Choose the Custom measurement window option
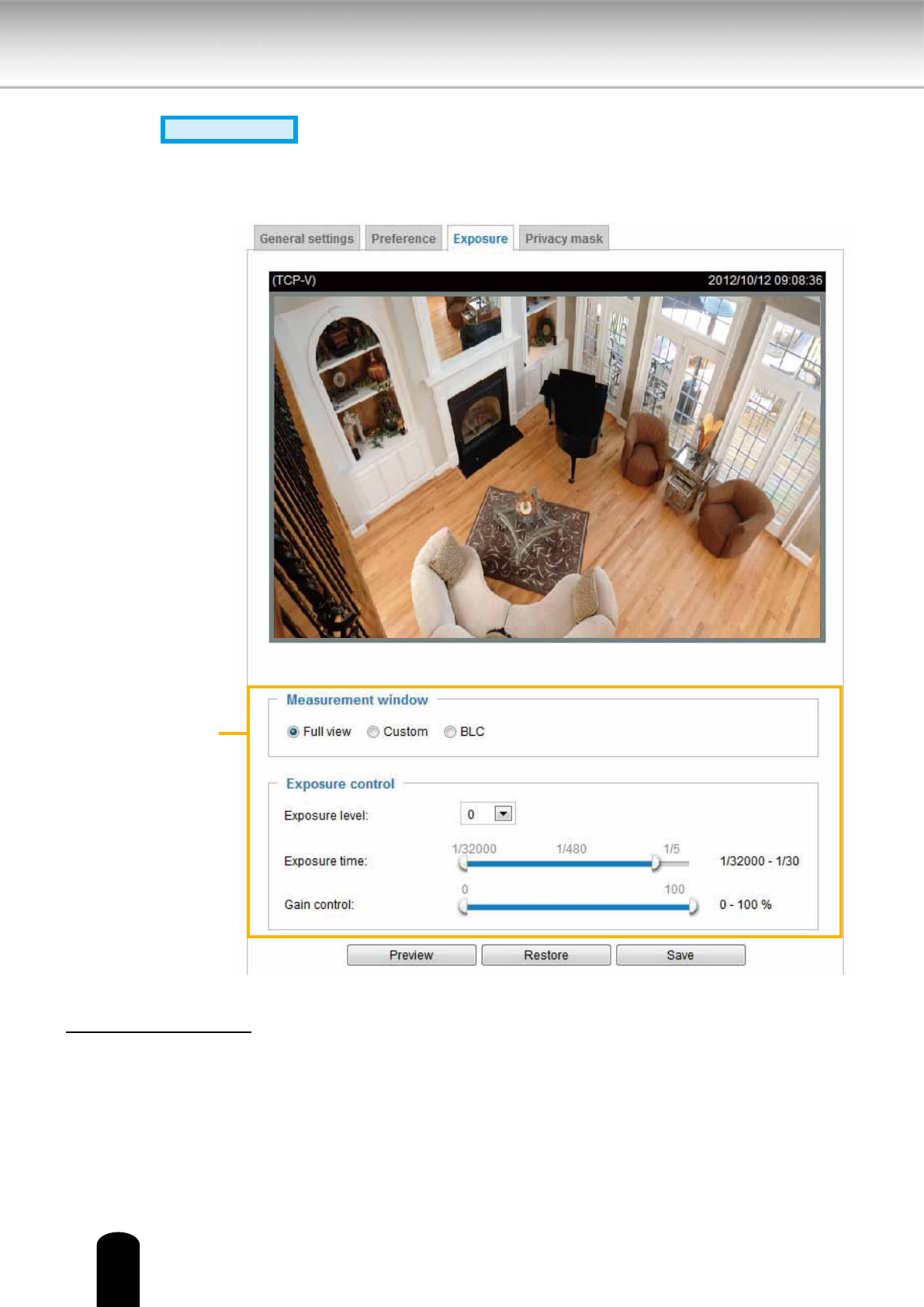The image size is (924, 1307). 373,732
